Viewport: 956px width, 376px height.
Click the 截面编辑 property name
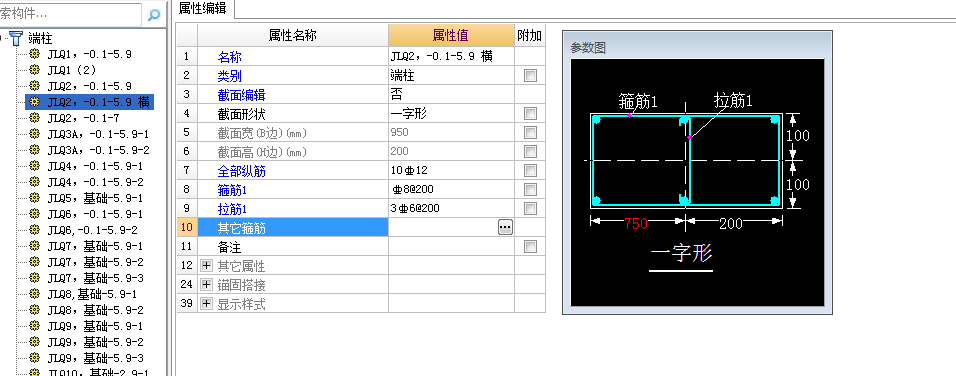(241, 95)
